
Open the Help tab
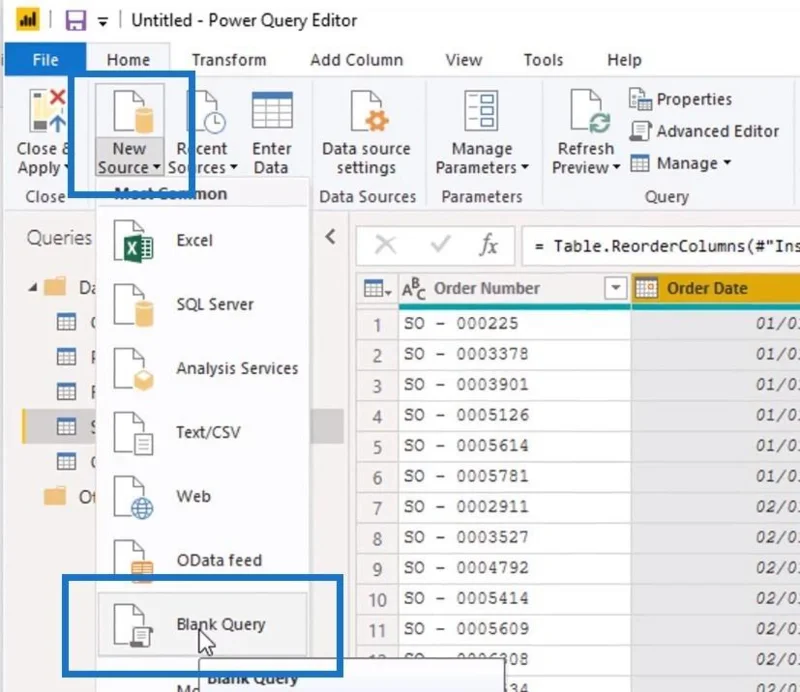click(x=624, y=60)
